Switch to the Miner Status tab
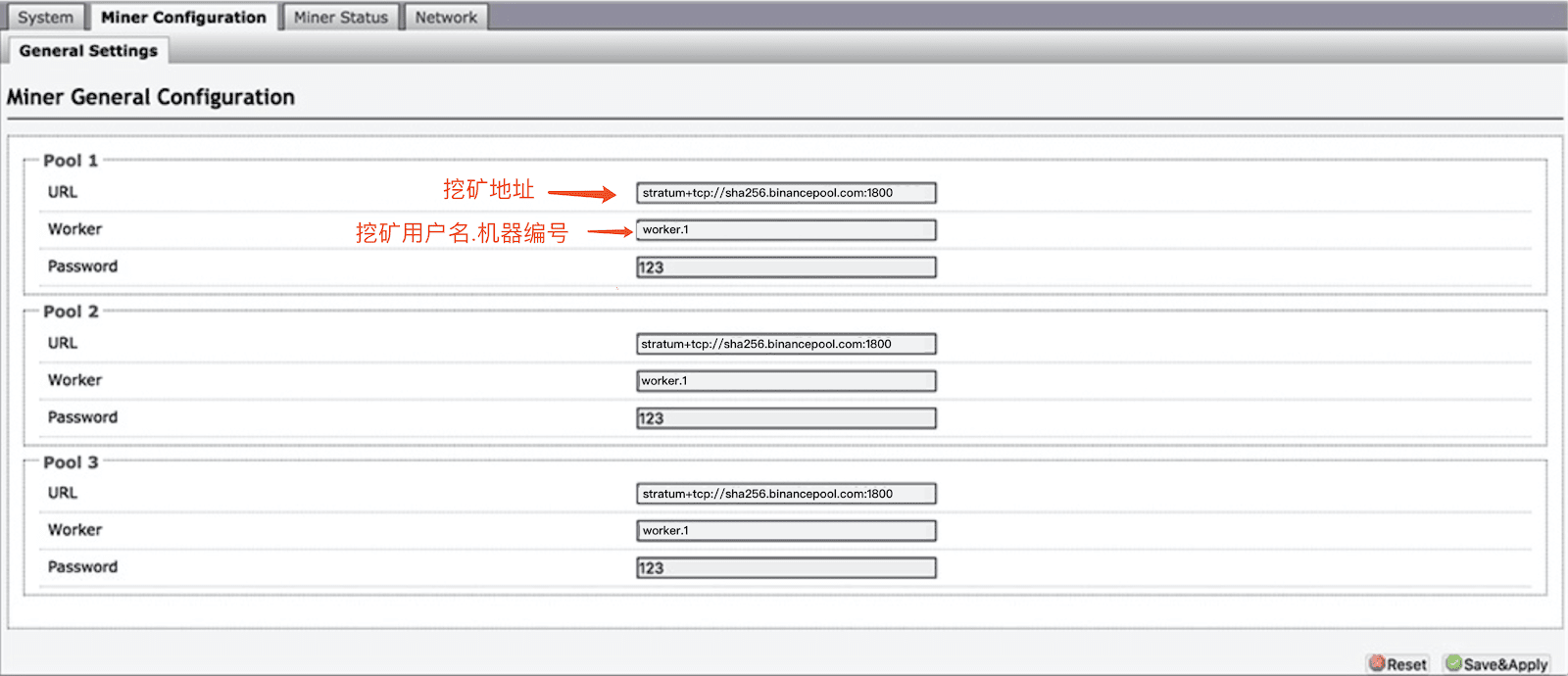Screen dimensions: 1568x676 coord(340,18)
